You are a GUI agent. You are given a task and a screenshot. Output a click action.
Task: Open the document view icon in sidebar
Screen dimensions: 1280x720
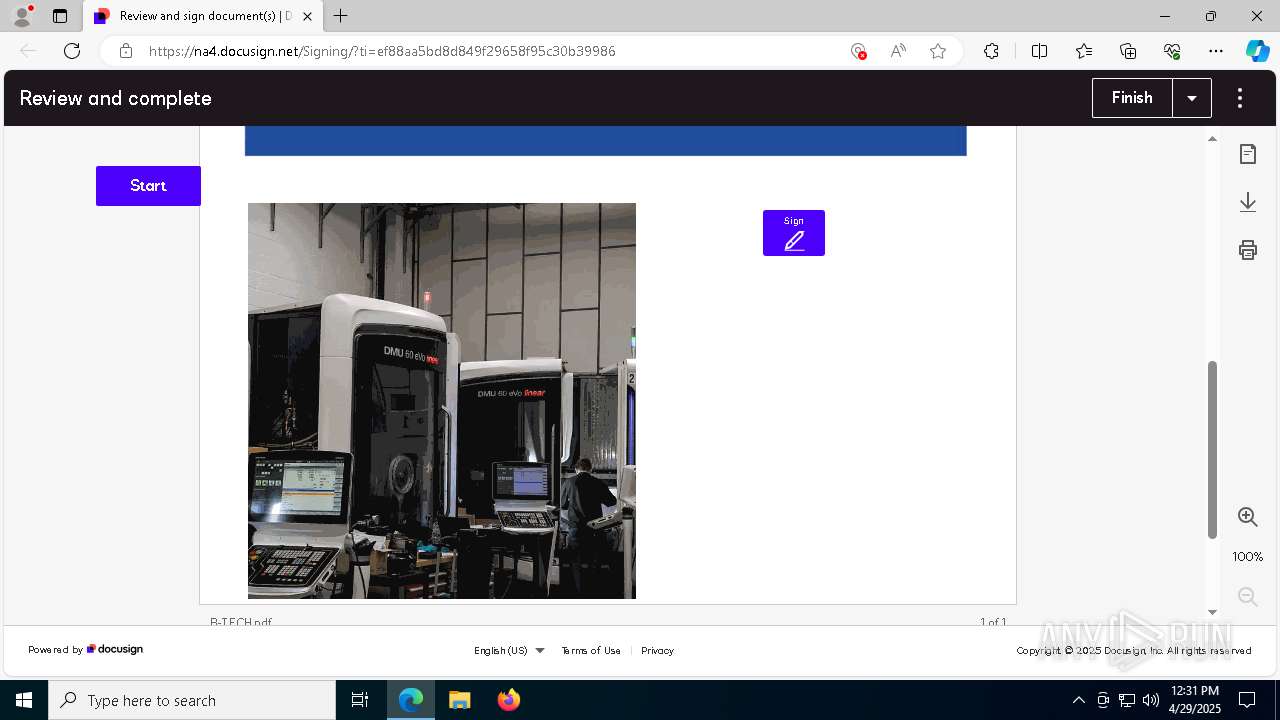1248,154
